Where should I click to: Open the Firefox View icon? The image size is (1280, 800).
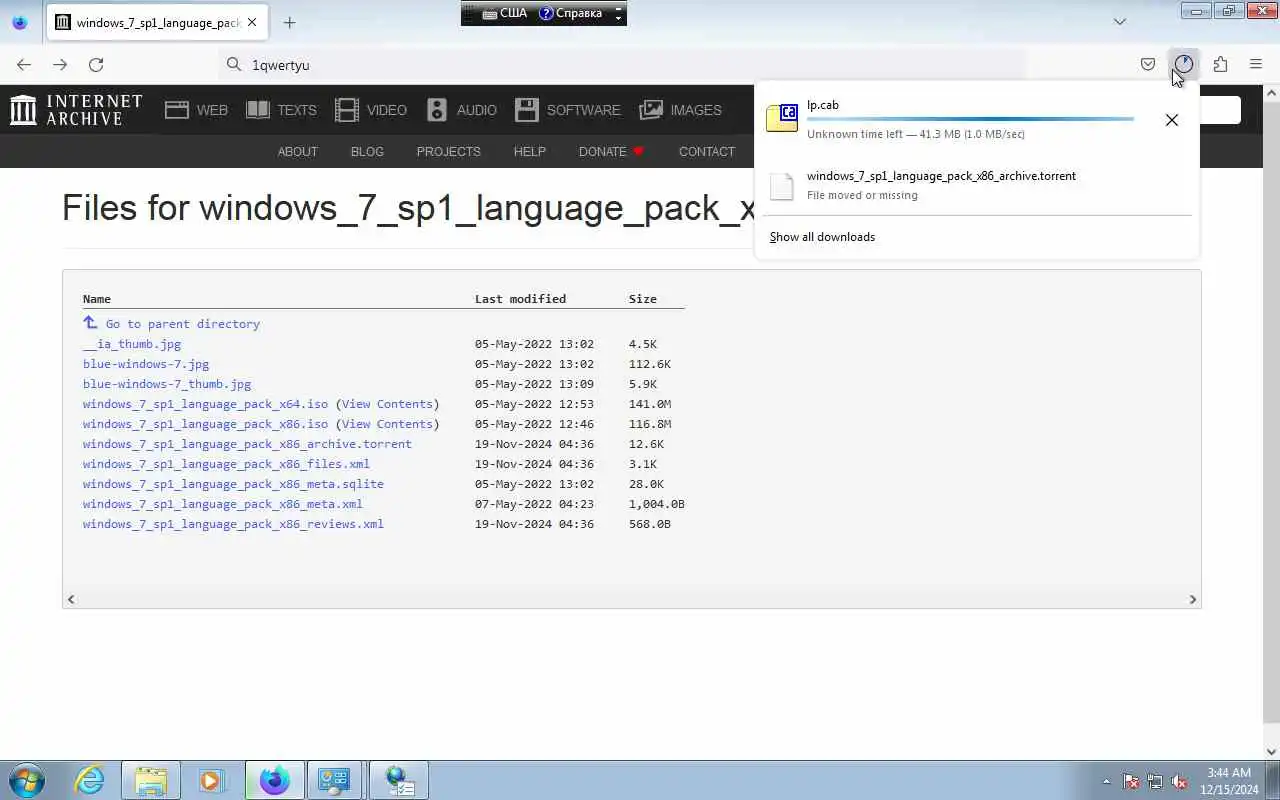click(x=20, y=22)
